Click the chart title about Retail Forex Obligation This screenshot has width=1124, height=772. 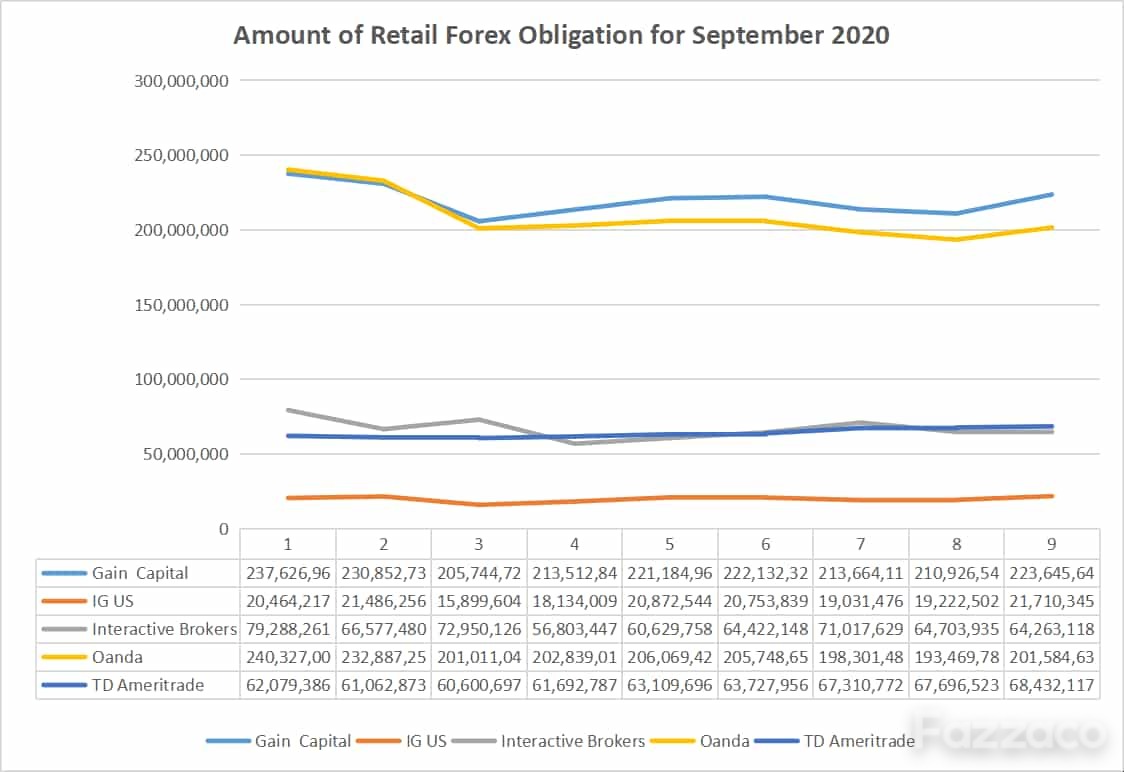561,35
